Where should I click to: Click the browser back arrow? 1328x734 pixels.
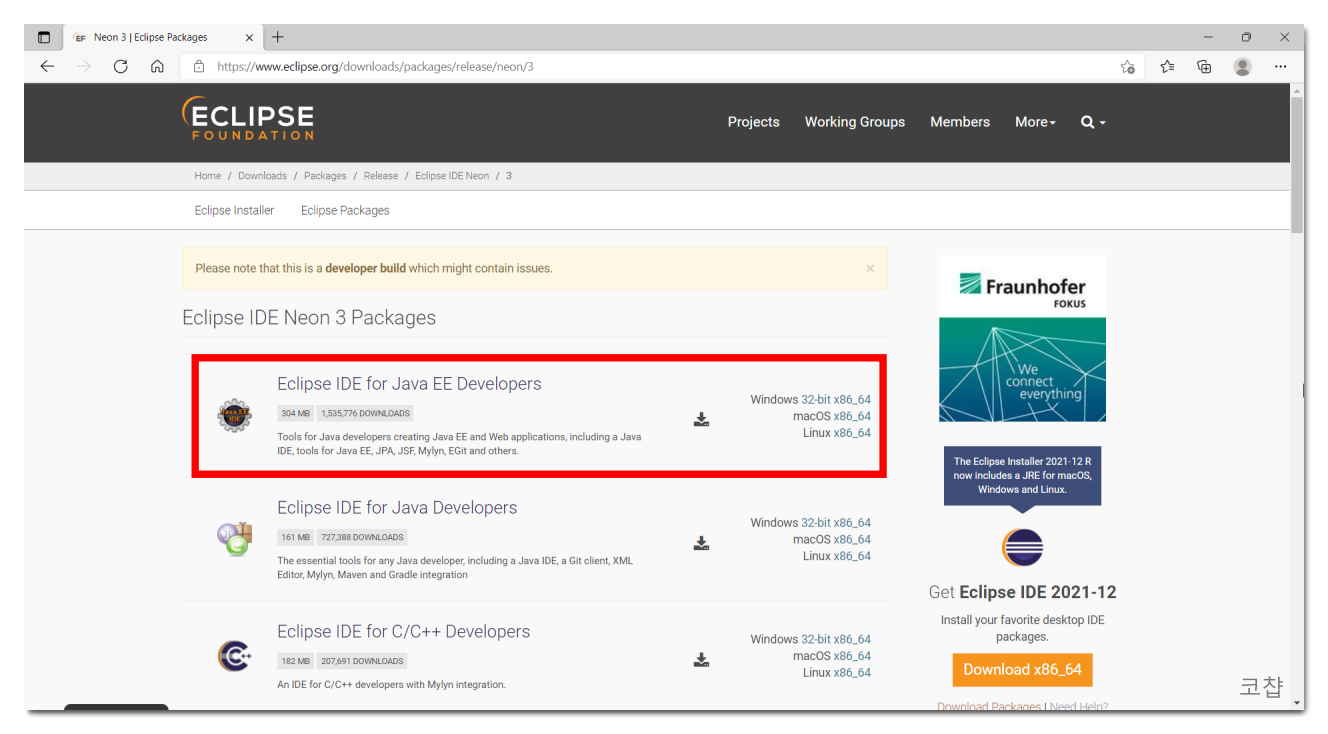(x=47, y=67)
